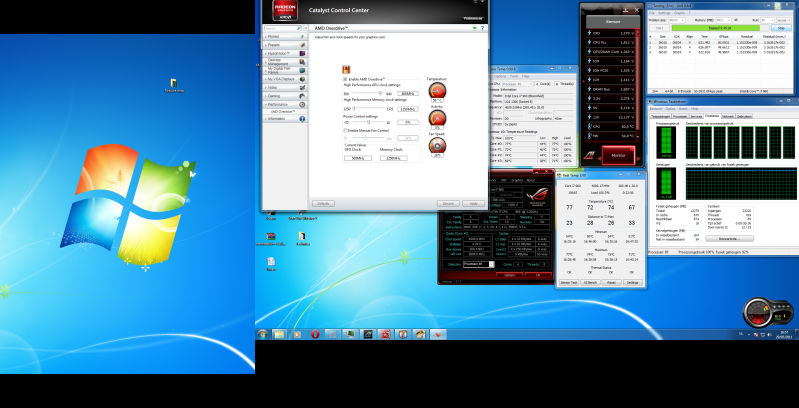Expand the Video category in Catalyst

click(x=284, y=88)
